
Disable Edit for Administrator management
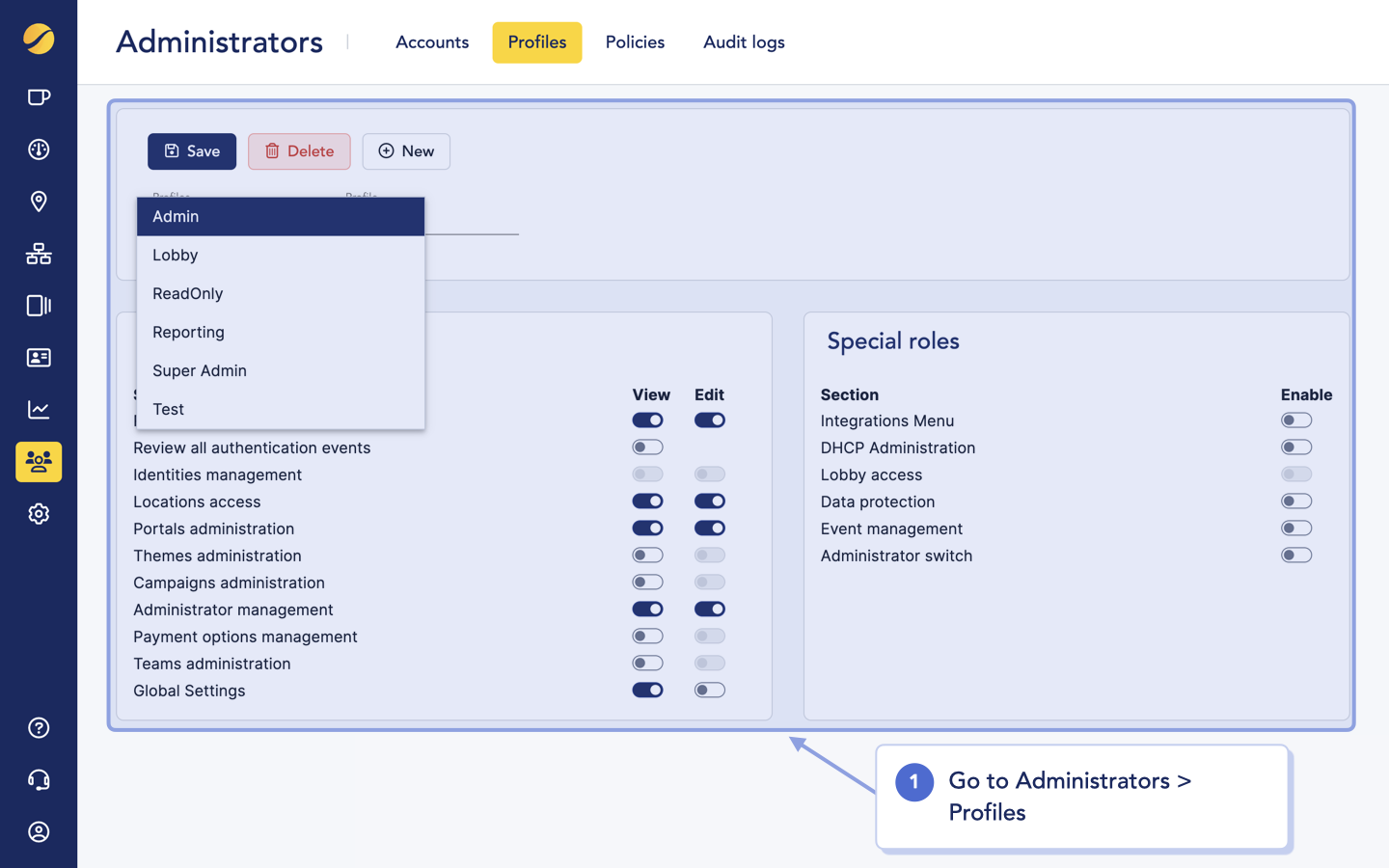pos(709,609)
